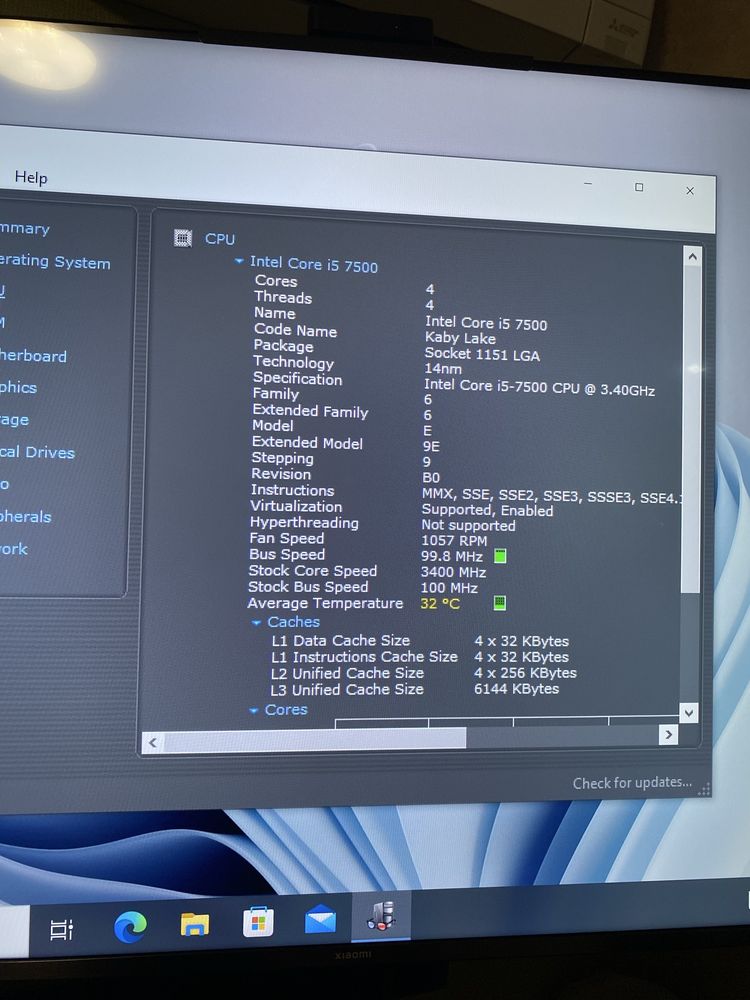The height and width of the screenshot is (1000, 750).
Task: Click the Average Temperature label
Action: (325, 603)
